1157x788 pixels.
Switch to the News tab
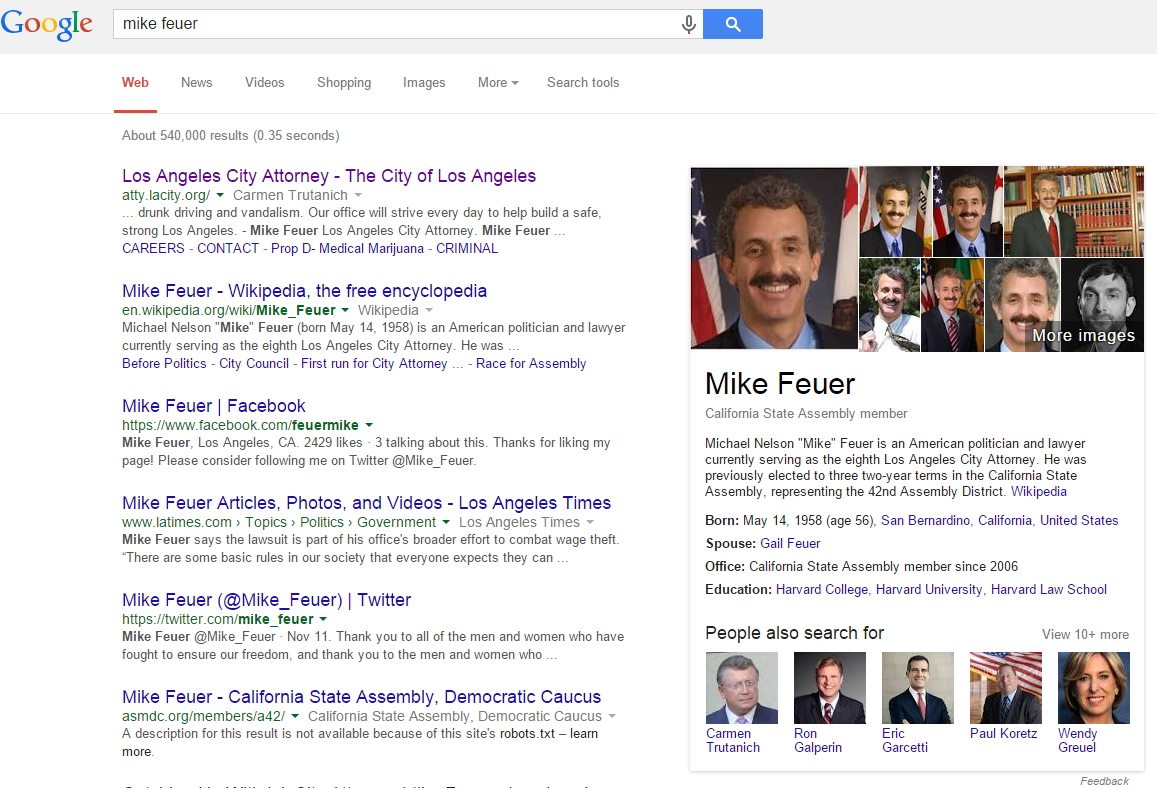[196, 83]
